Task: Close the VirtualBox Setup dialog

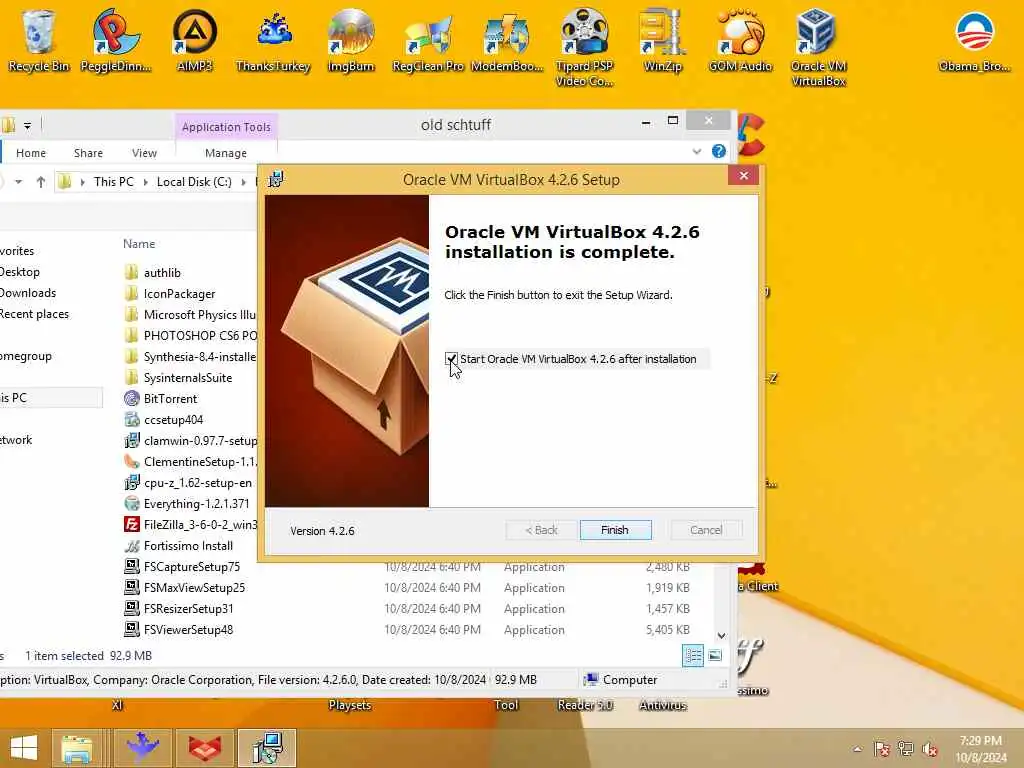Action: click(743, 176)
